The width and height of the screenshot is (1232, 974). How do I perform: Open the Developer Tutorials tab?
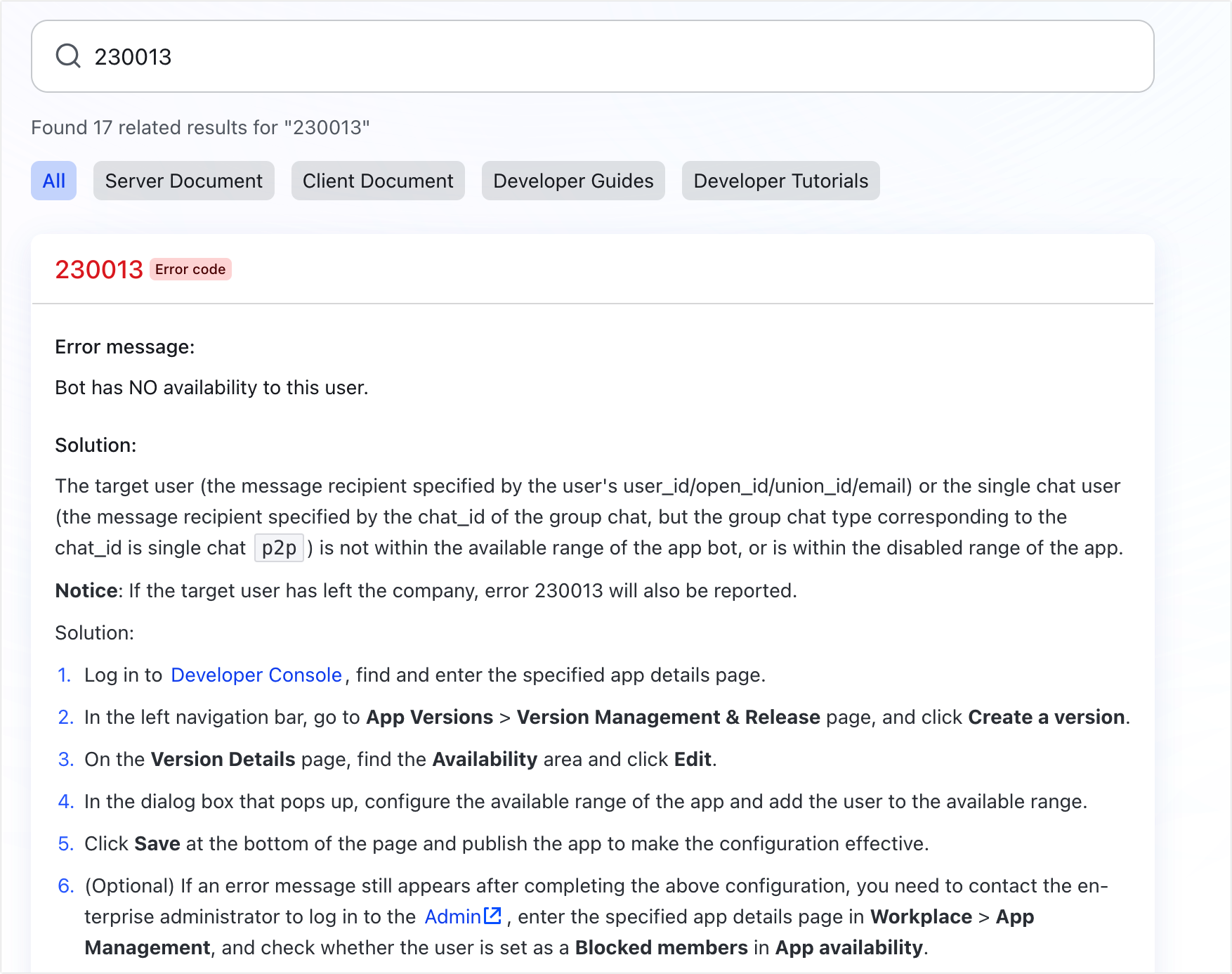coord(781,181)
